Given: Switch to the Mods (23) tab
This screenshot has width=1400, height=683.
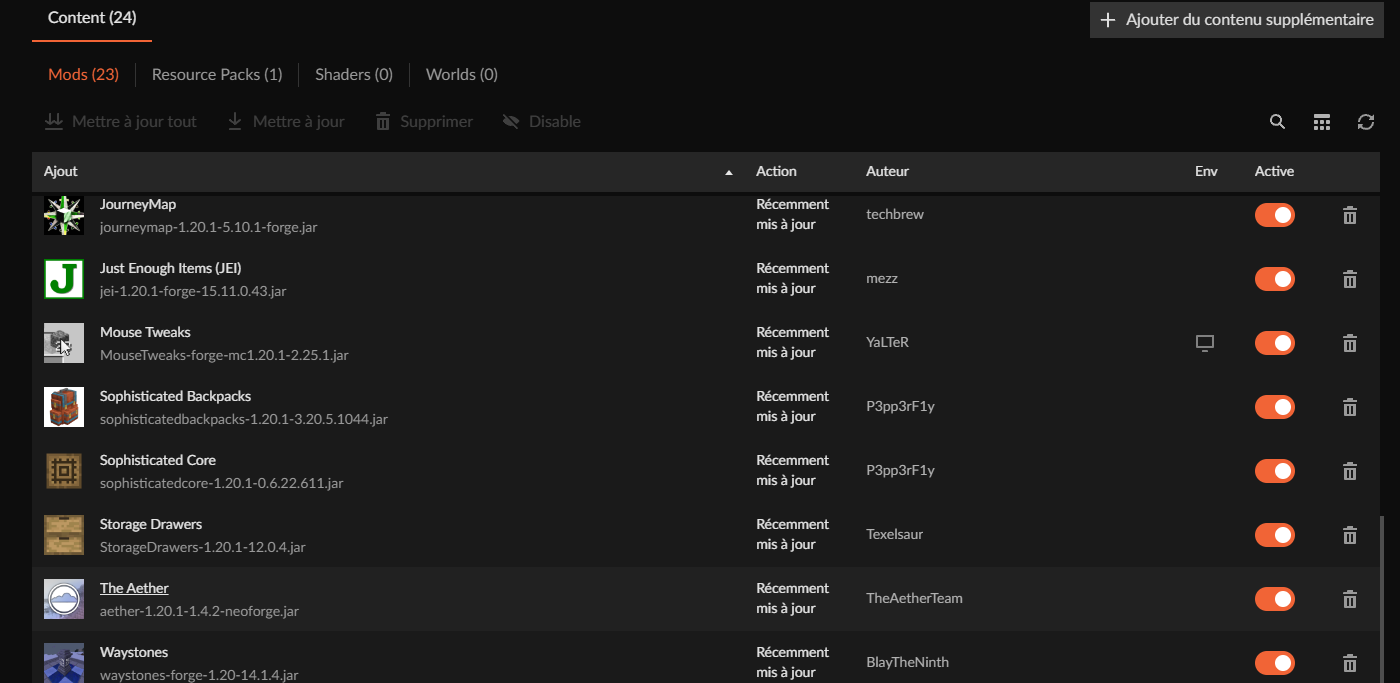Looking at the screenshot, I should [x=84, y=74].
